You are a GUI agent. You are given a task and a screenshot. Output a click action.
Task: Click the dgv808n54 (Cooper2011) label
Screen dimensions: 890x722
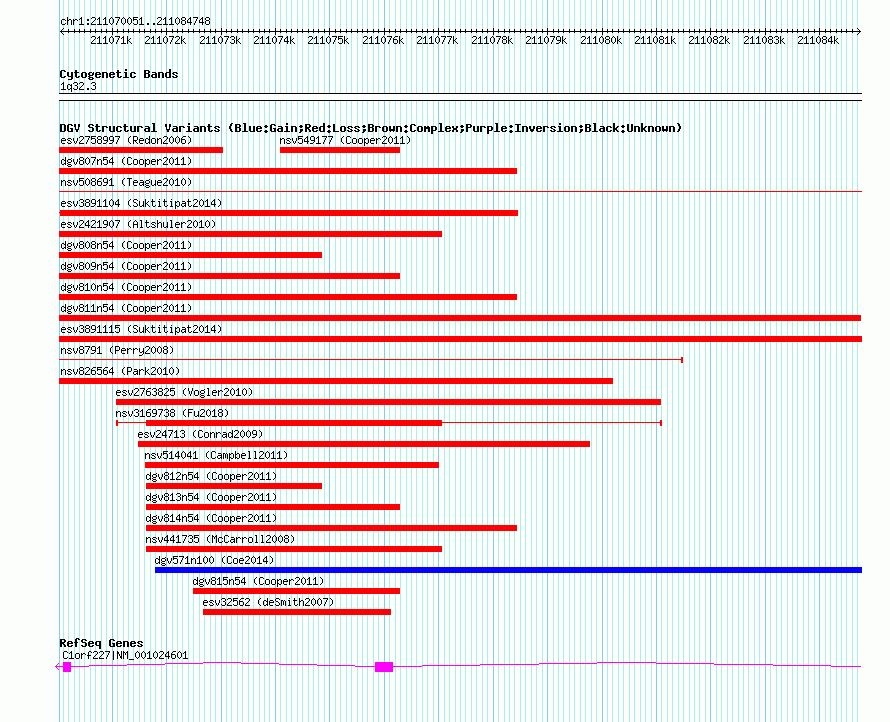126,245
